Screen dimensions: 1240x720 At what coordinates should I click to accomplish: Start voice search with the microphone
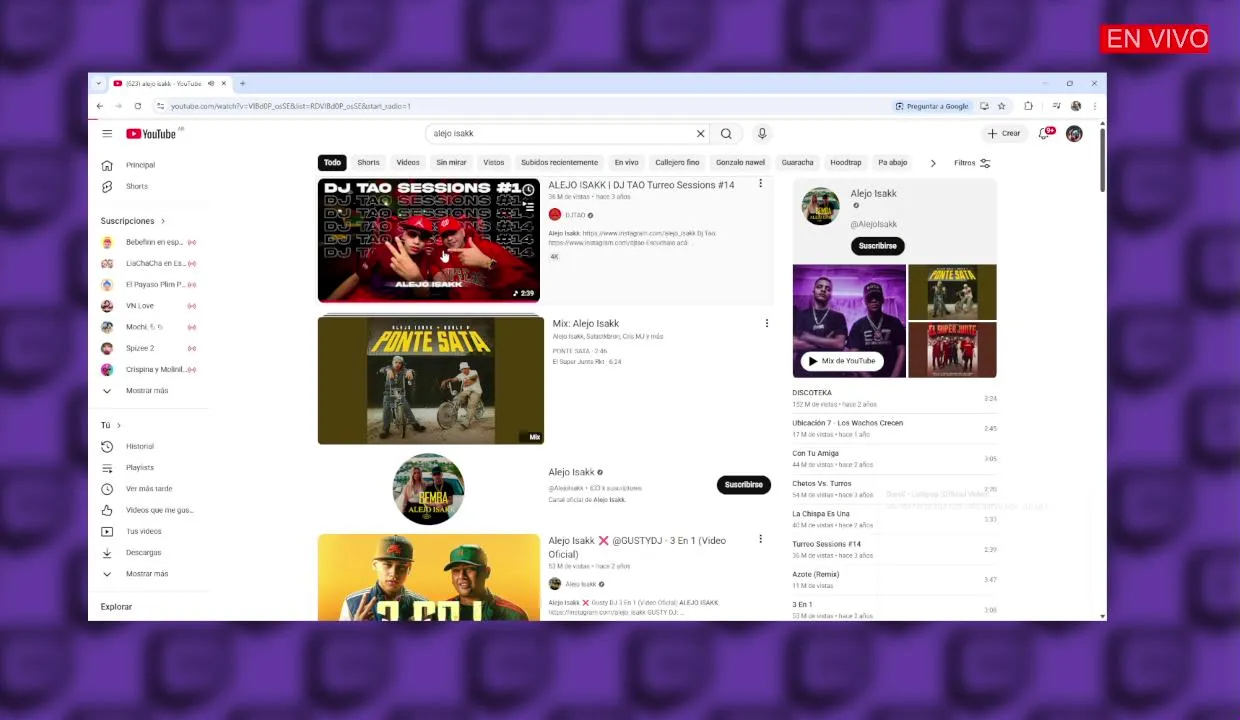762,133
